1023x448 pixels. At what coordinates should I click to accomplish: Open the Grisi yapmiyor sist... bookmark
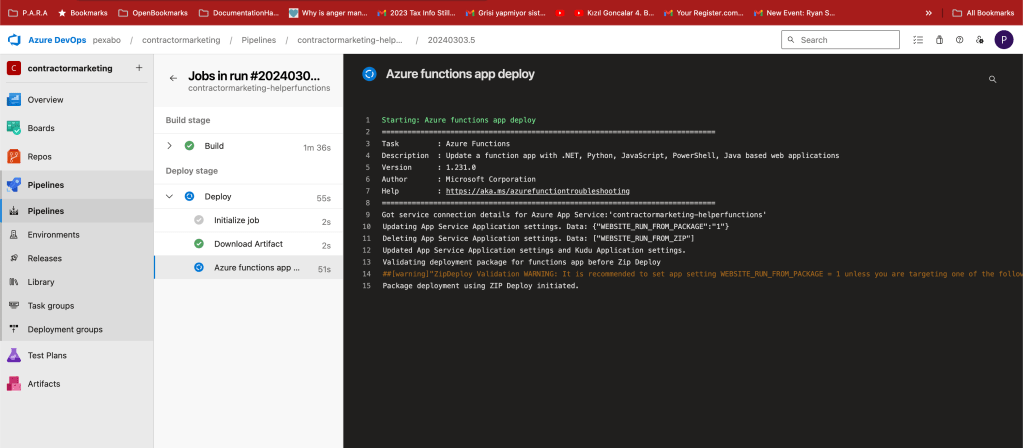[505, 12]
